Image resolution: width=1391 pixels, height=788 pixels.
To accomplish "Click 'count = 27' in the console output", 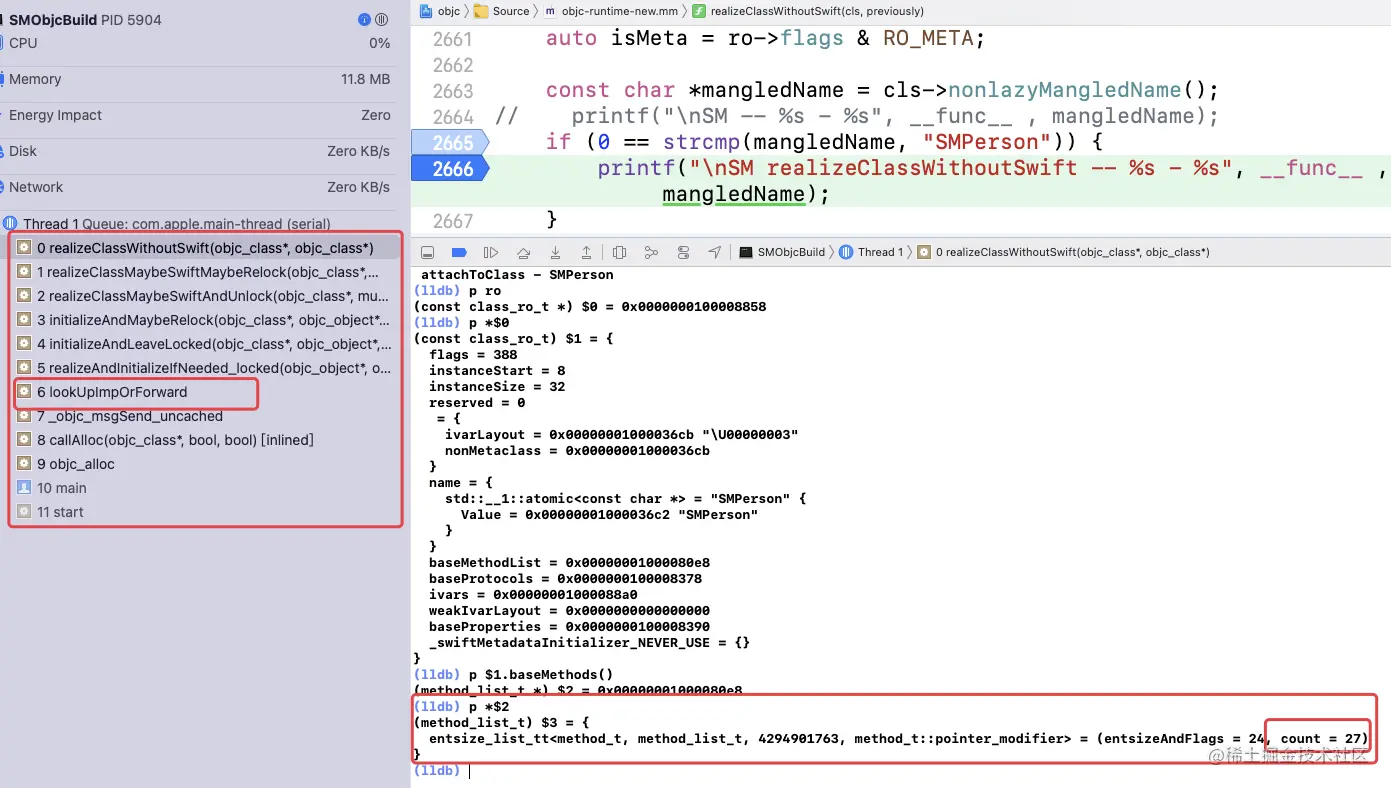I will tap(1323, 739).
